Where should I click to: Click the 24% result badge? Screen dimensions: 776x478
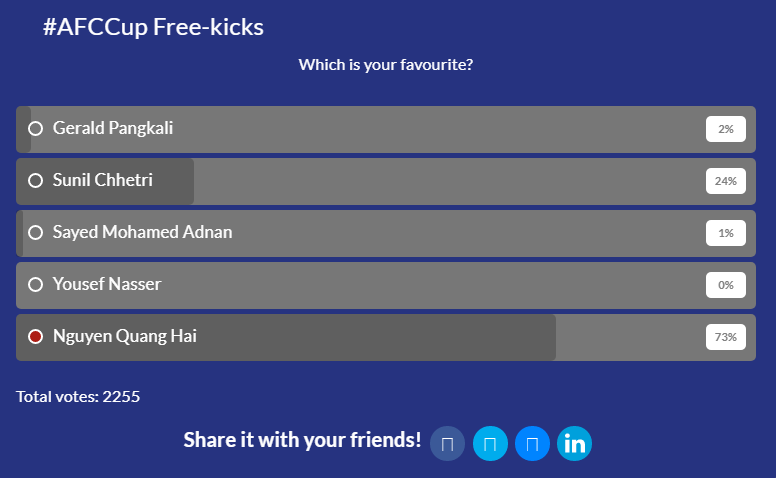coord(726,181)
